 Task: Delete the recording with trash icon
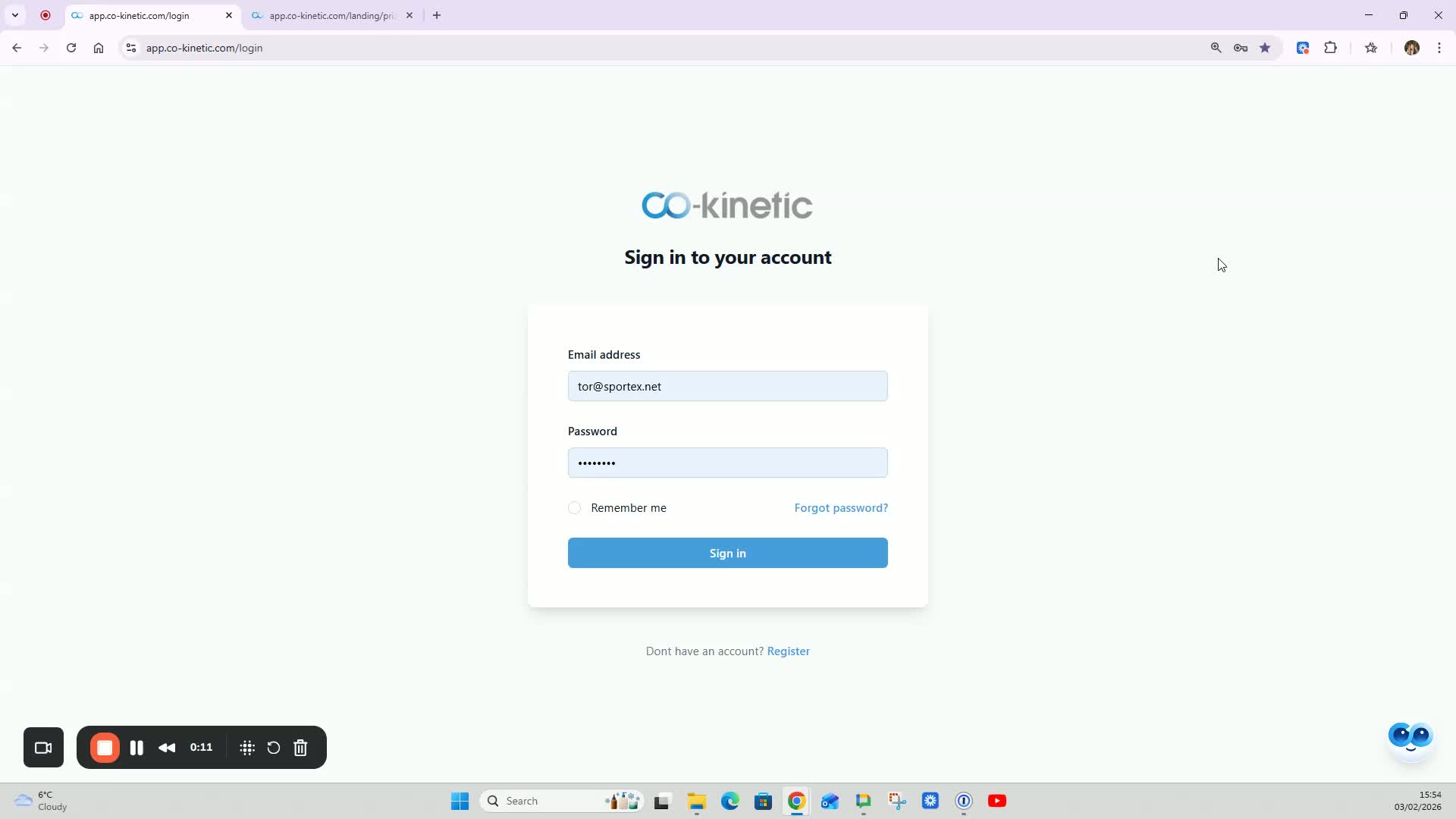(300, 748)
